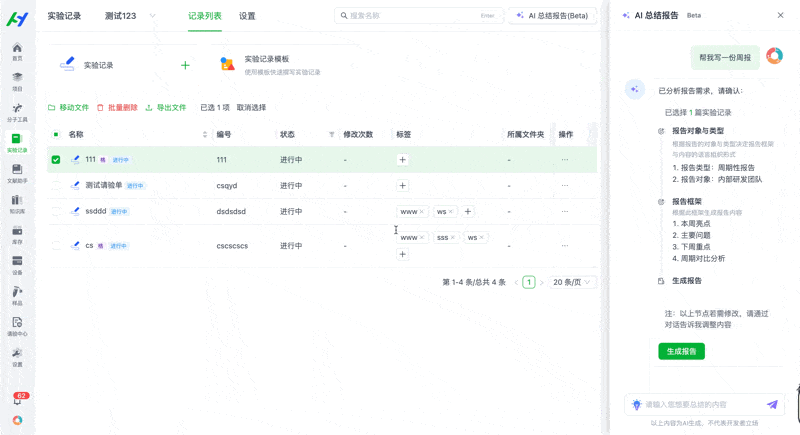This screenshot has height=435, width=800.
Task: Click the 实验记录模板 template icon
Action: [227, 64]
